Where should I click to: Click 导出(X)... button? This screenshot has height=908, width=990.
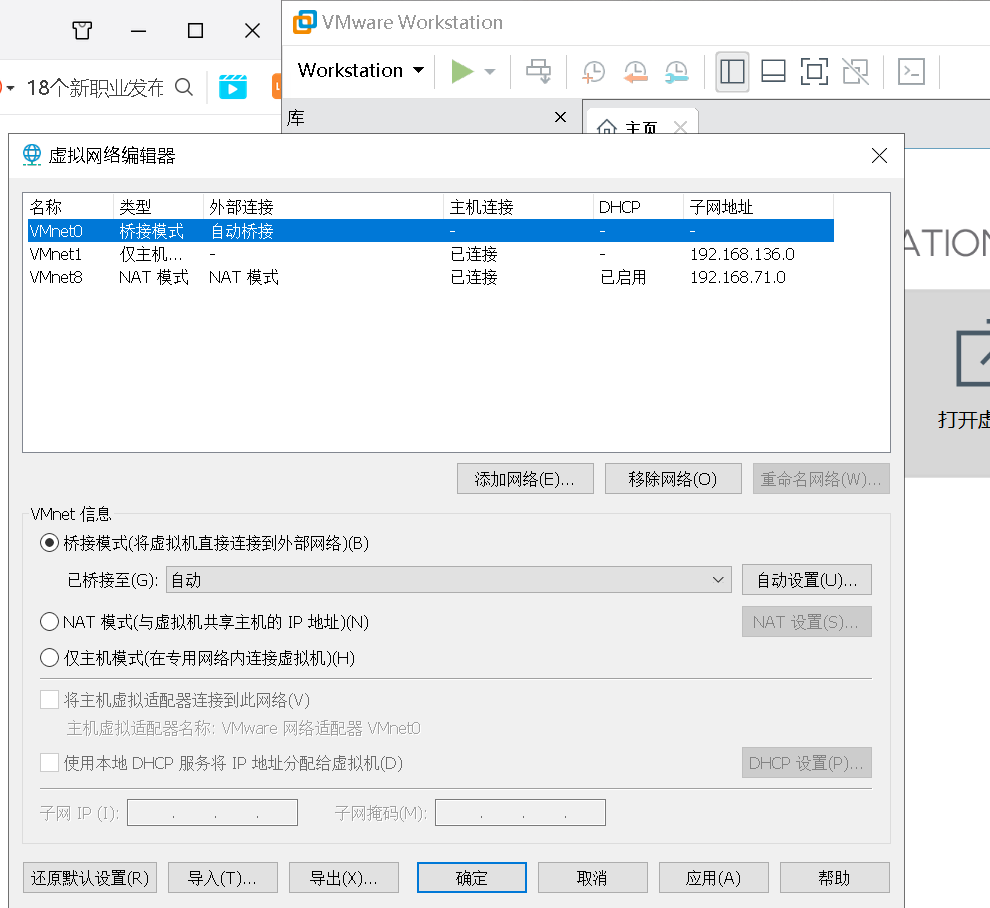344,878
